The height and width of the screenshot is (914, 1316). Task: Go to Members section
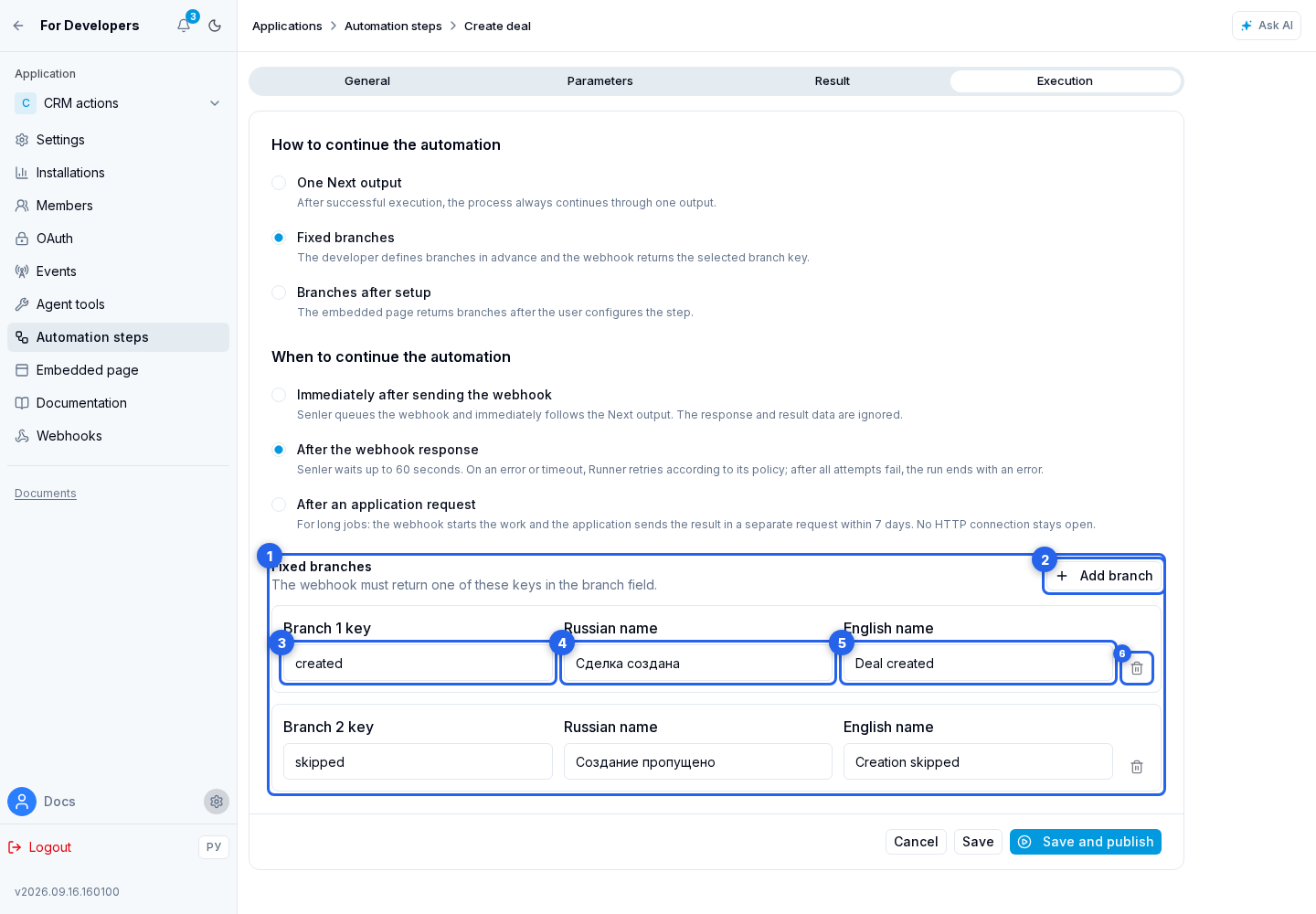point(118,206)
